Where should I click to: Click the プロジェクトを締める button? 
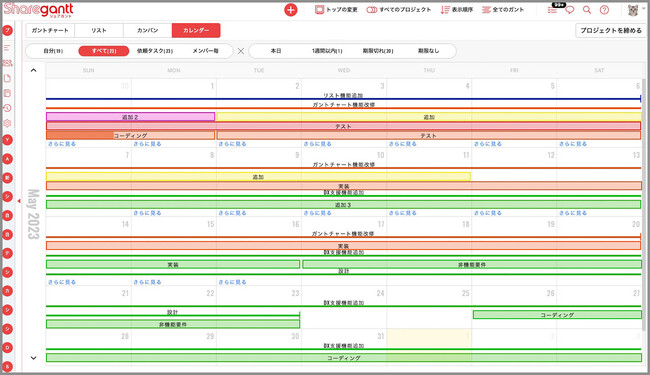(610, 30)
